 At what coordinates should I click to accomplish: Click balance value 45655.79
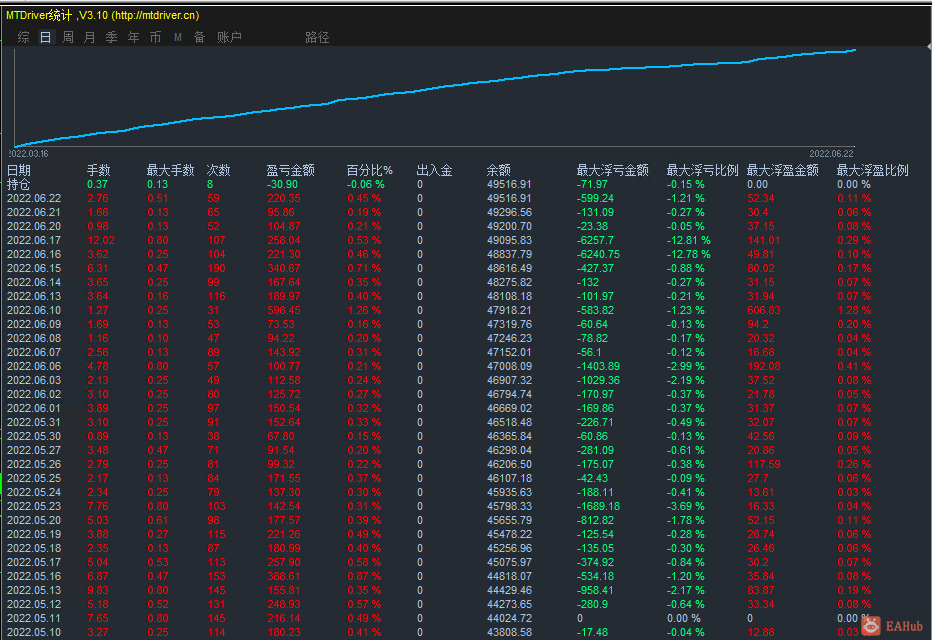[509, 520]
